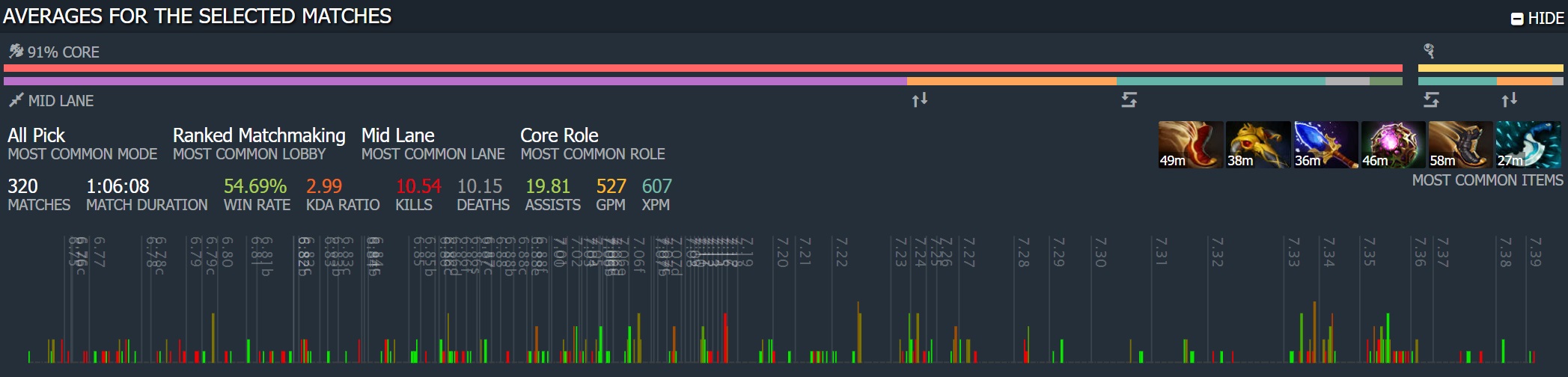Click the 2.99 KDA ratio value
1568x377 pixels.
[324, 186]
